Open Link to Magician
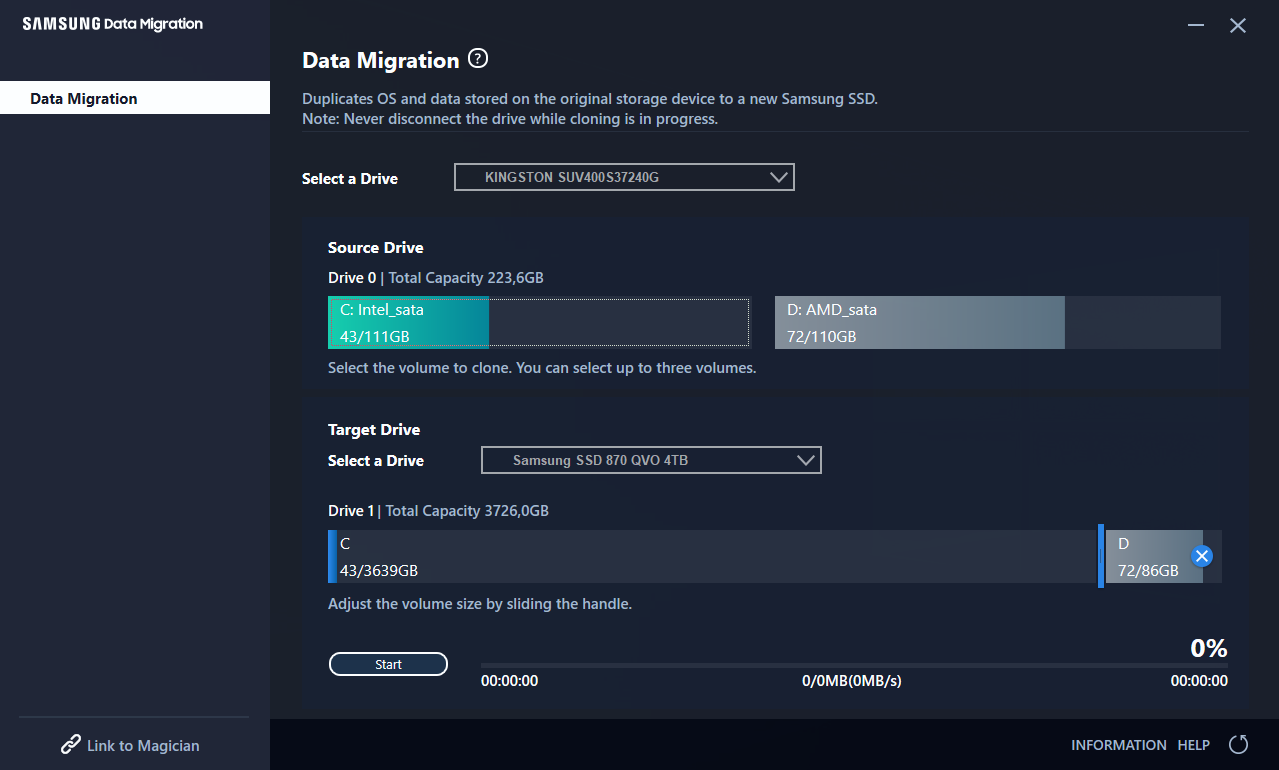 click(x=130, y=745)
